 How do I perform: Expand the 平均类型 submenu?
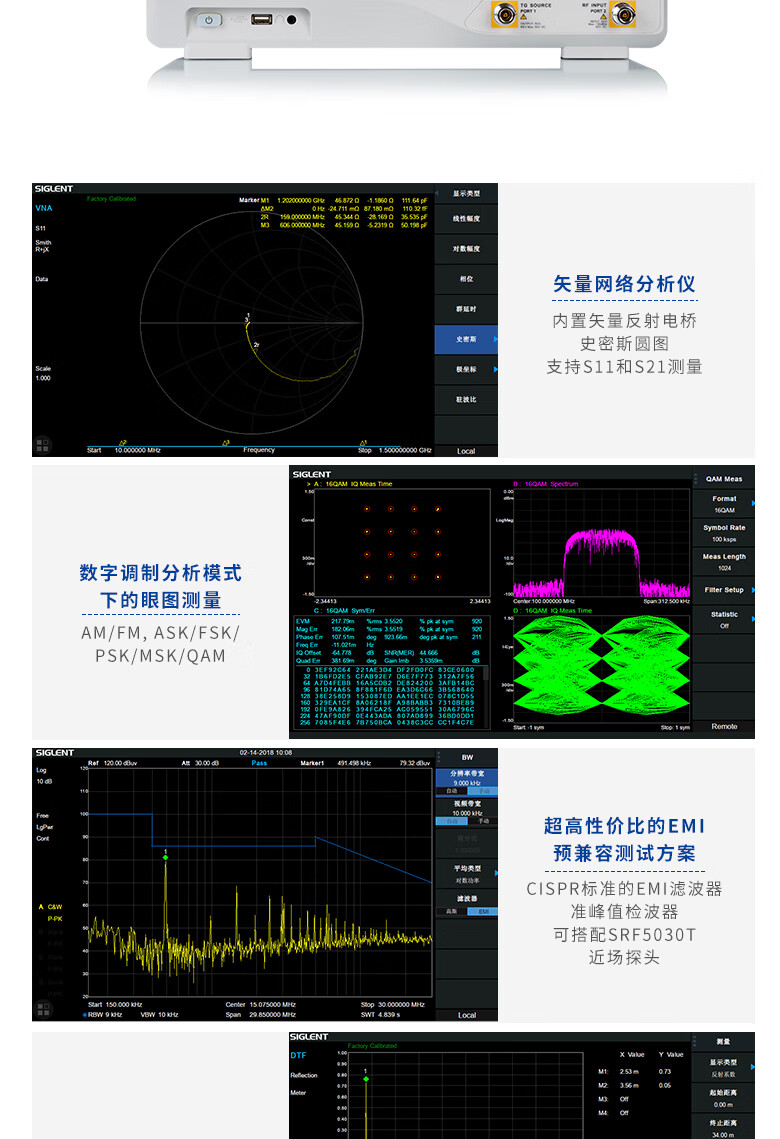[466, 874]
